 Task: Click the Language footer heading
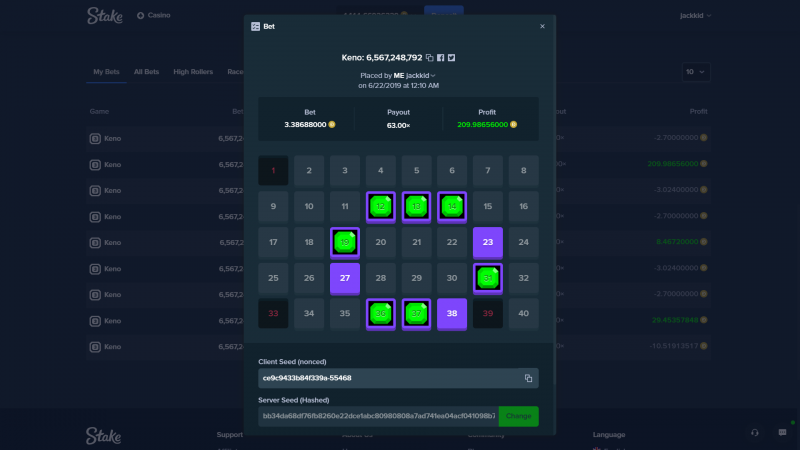point(609,435)
